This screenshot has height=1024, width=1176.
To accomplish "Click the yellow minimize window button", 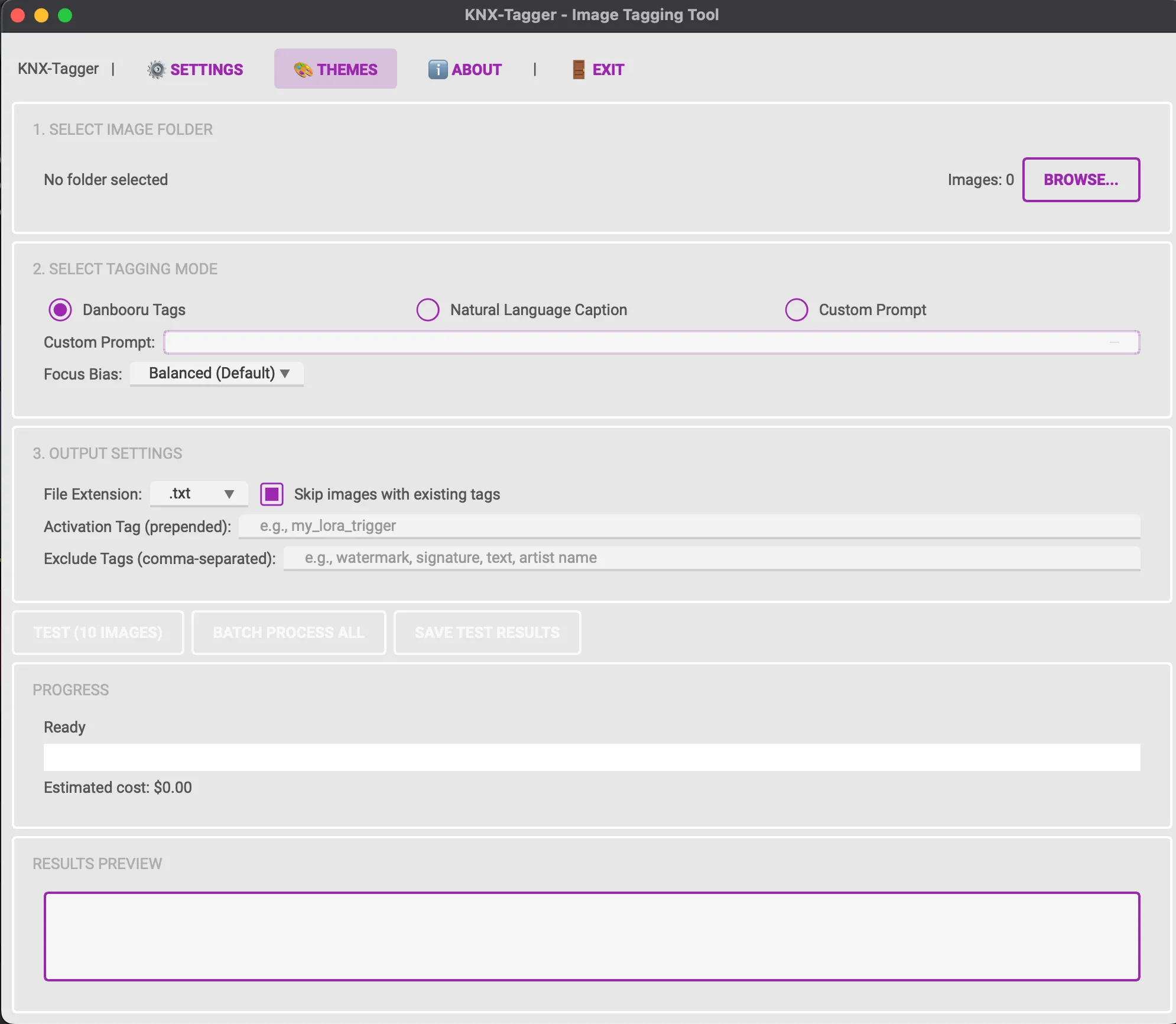I will pos(41,15).
